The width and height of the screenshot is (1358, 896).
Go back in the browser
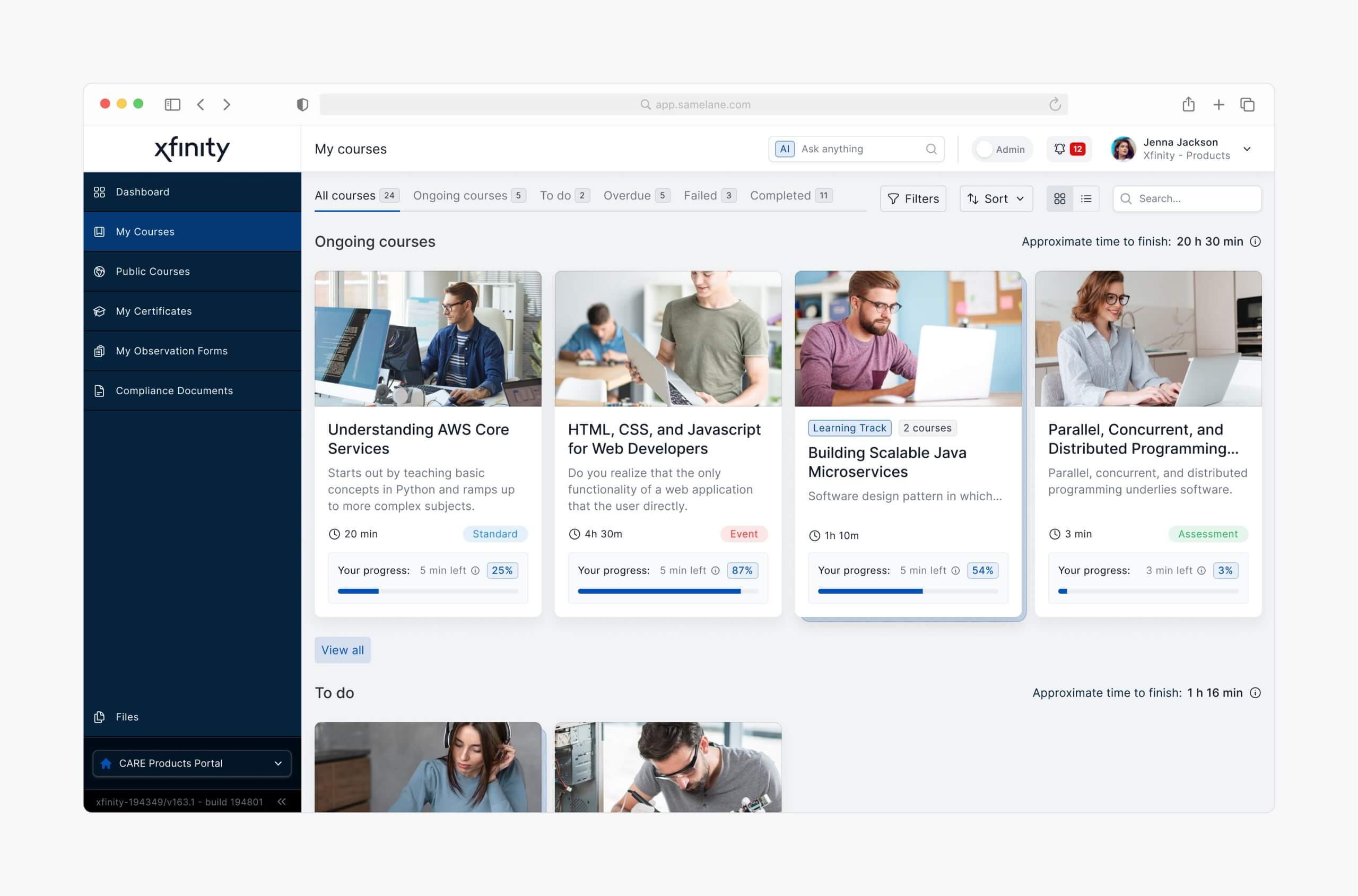[x=201, y=105]
